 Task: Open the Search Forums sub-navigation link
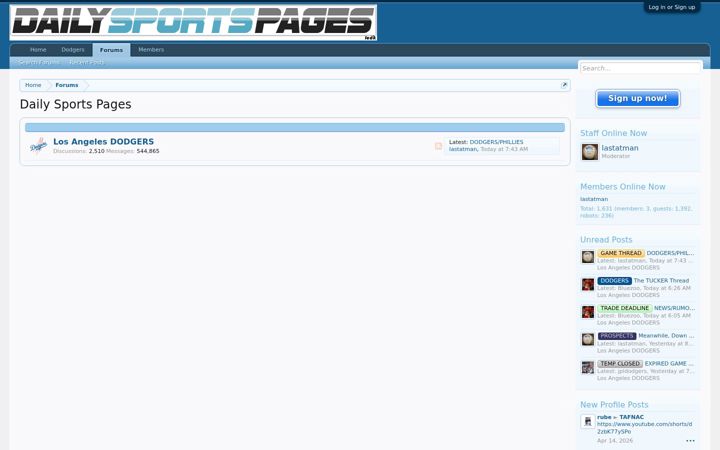39,62
